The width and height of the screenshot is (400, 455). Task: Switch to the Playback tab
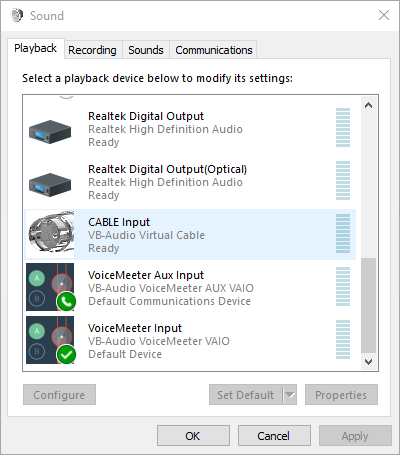tap(36, 48)
